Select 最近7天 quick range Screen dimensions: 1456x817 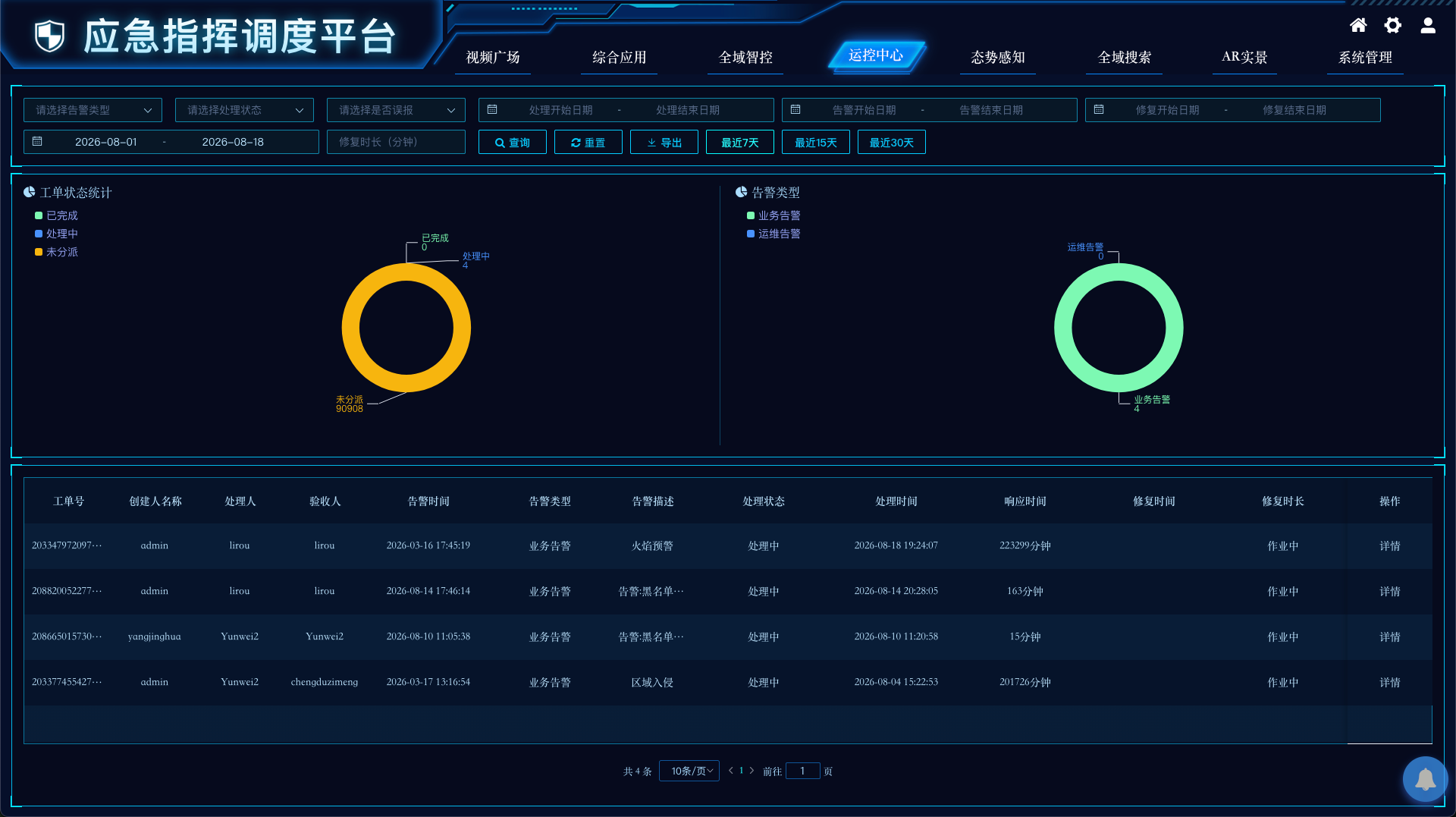pyautogui.click(x=740, y=142)
